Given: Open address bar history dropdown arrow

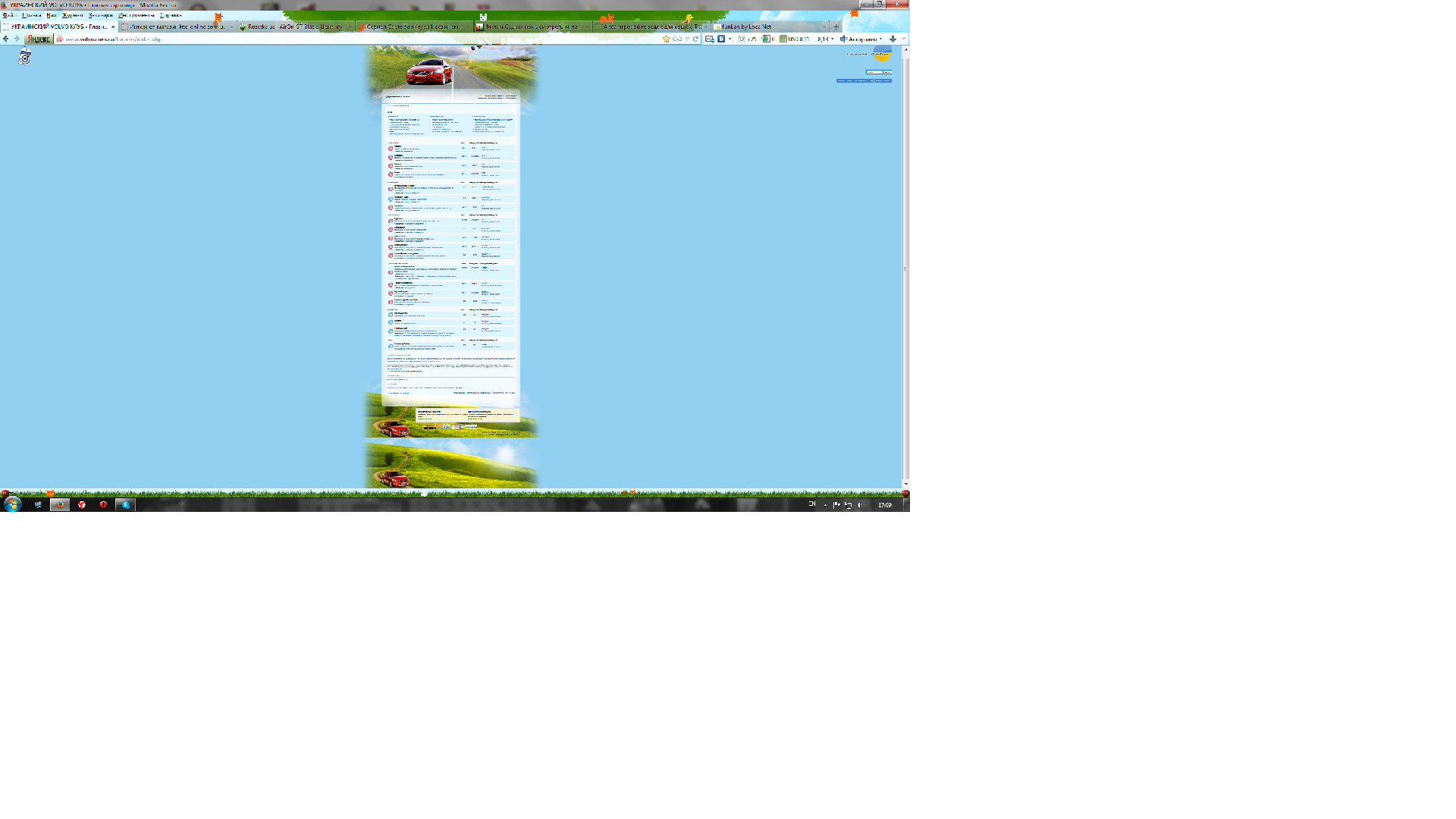Looking at the screenshot, I should click(687, 39).
